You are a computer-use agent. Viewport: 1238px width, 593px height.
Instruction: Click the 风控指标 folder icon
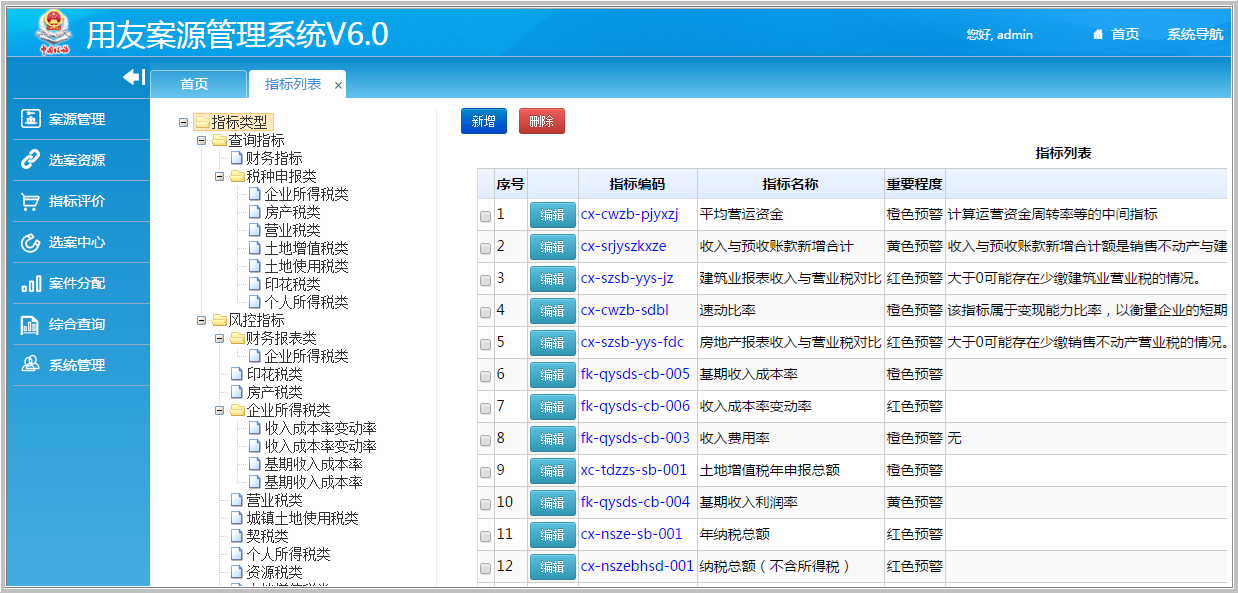tap(220, 320)
